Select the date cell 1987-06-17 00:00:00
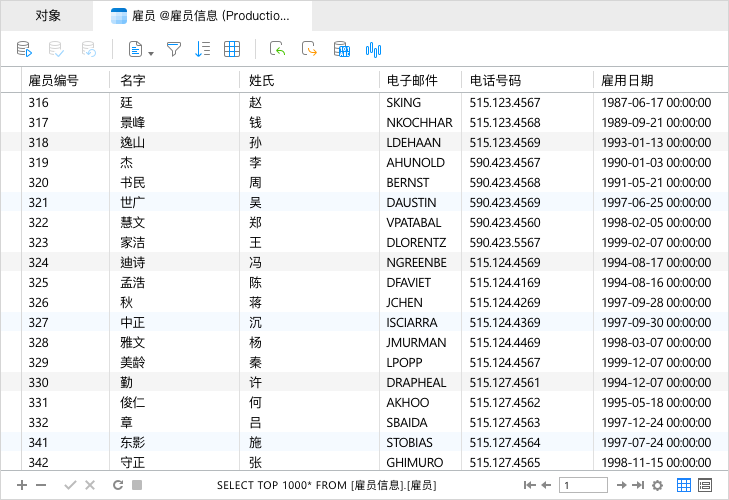Screen dimensions: 729x500 661,102
